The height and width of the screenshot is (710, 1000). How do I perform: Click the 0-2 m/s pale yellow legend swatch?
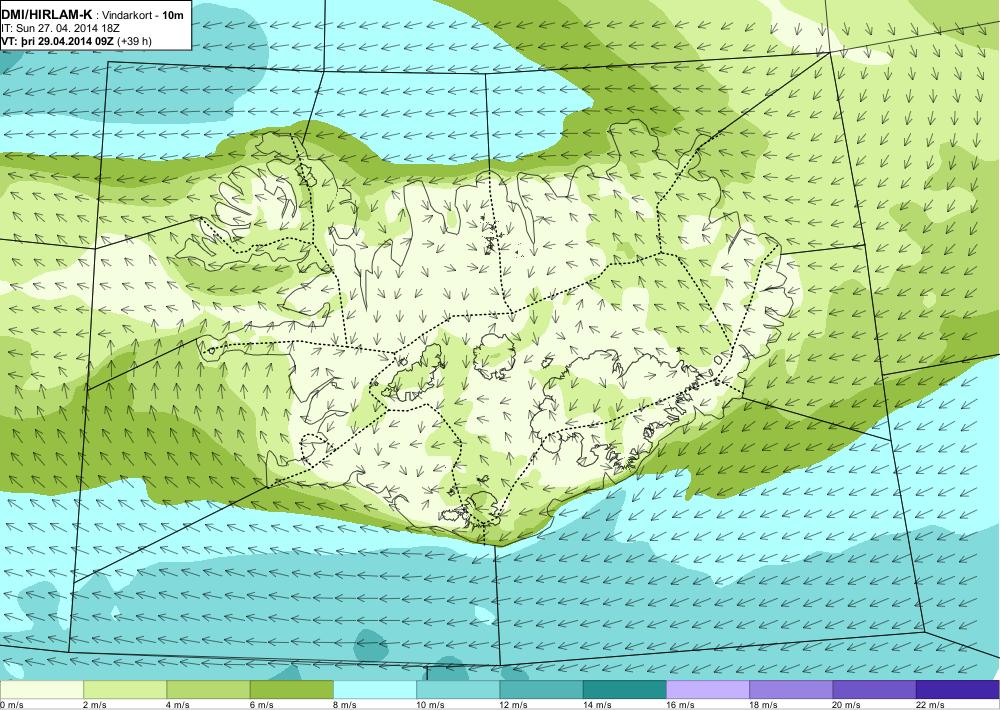coord(41,689)
